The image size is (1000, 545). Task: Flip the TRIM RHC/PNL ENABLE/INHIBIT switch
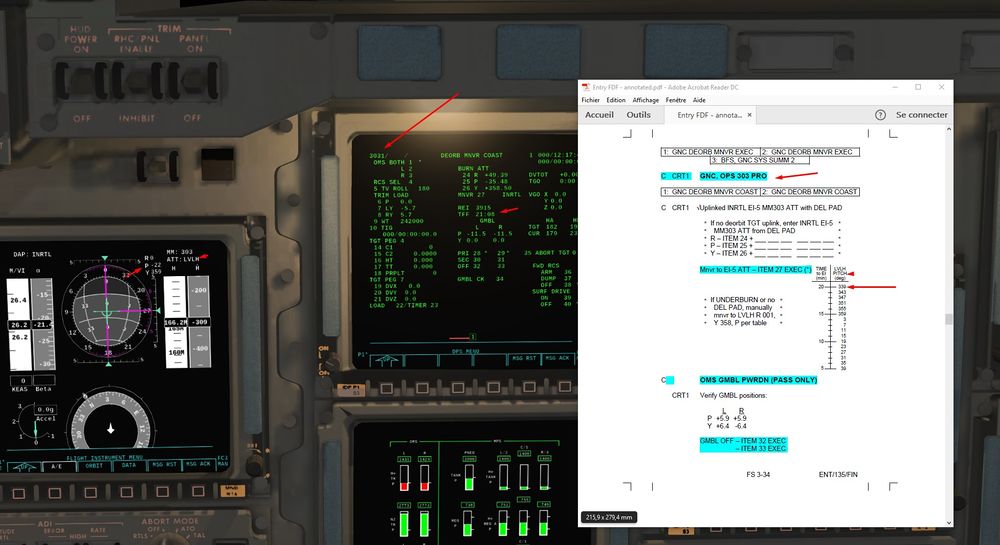(x=135, y=81)
